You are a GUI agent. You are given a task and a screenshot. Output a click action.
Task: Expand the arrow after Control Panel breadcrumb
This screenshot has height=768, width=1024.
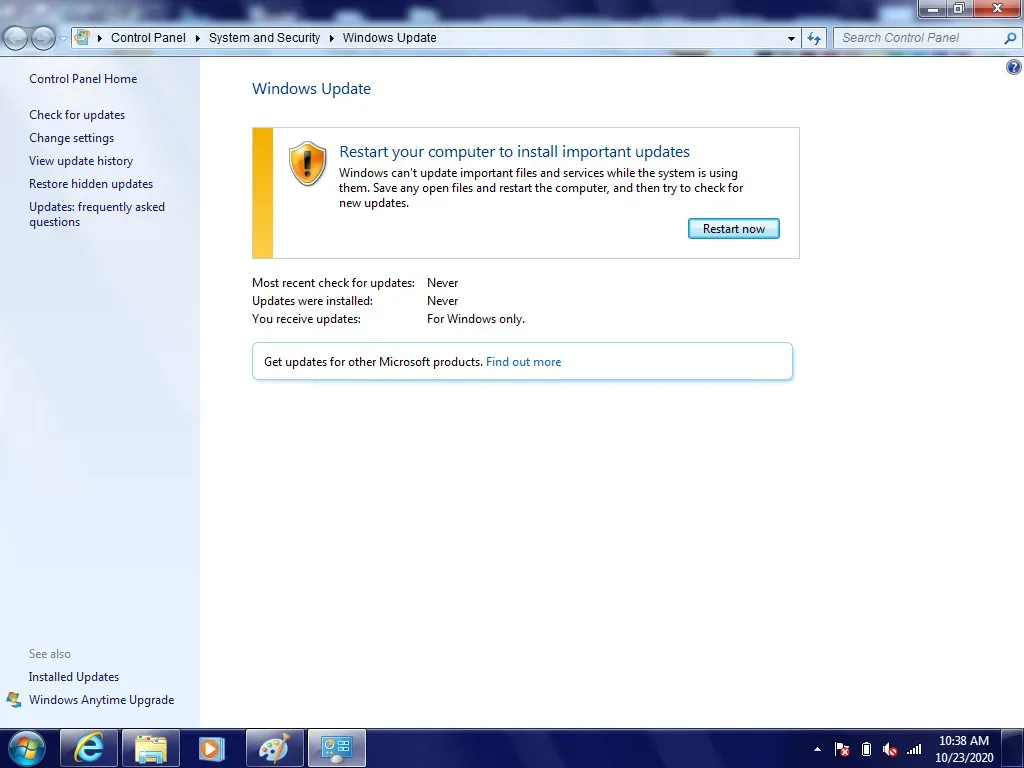pyautogui.click(x=197, y=38)
